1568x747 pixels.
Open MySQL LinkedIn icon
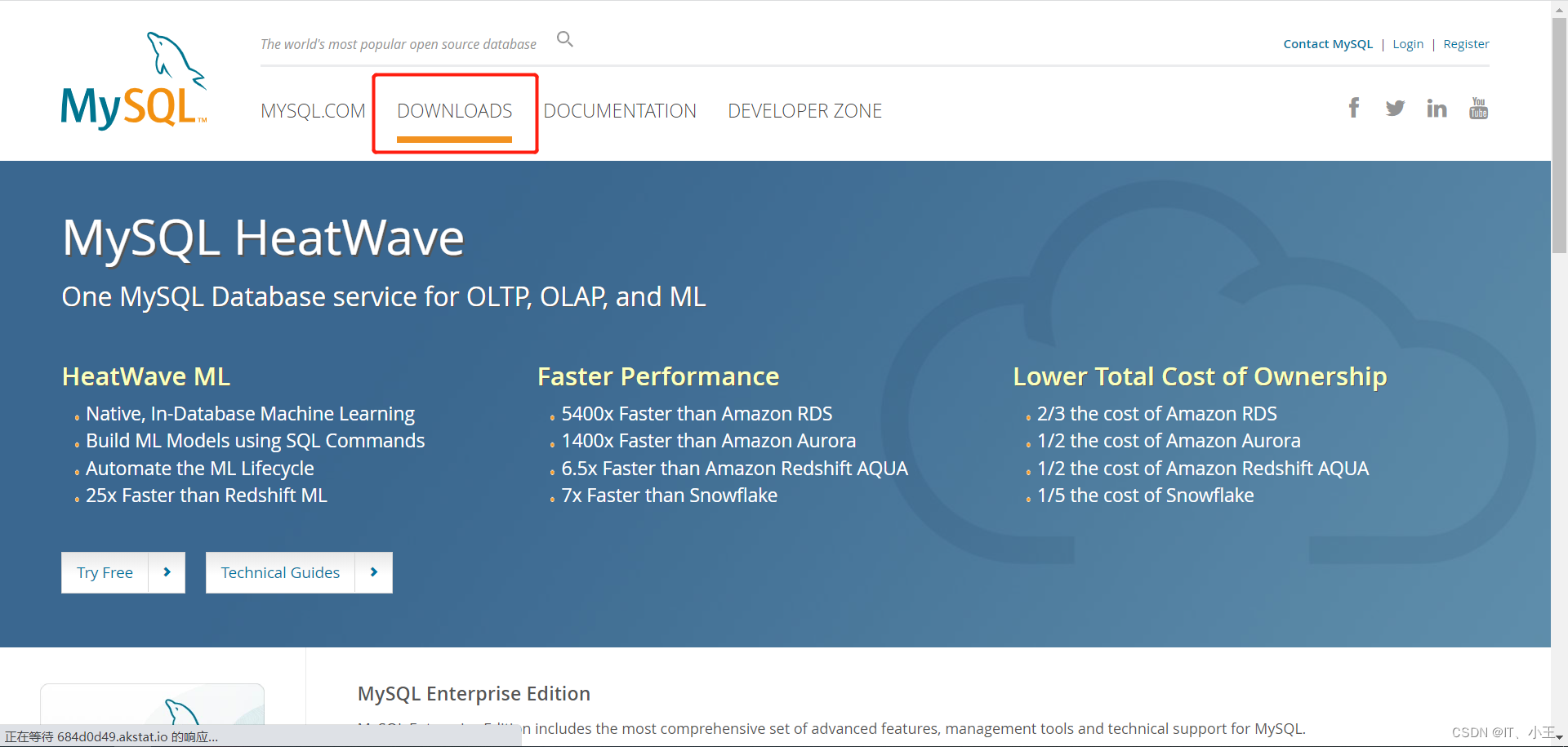(1437, 108)
